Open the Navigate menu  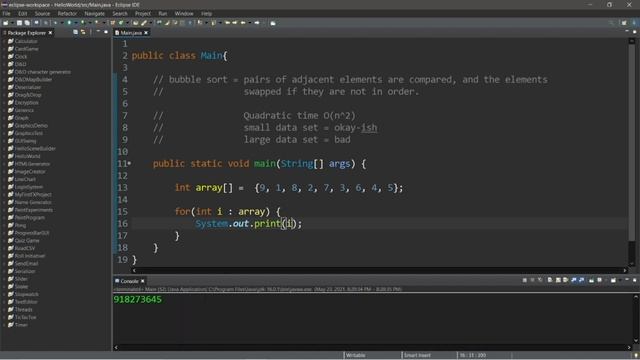(x=94, y=13)
